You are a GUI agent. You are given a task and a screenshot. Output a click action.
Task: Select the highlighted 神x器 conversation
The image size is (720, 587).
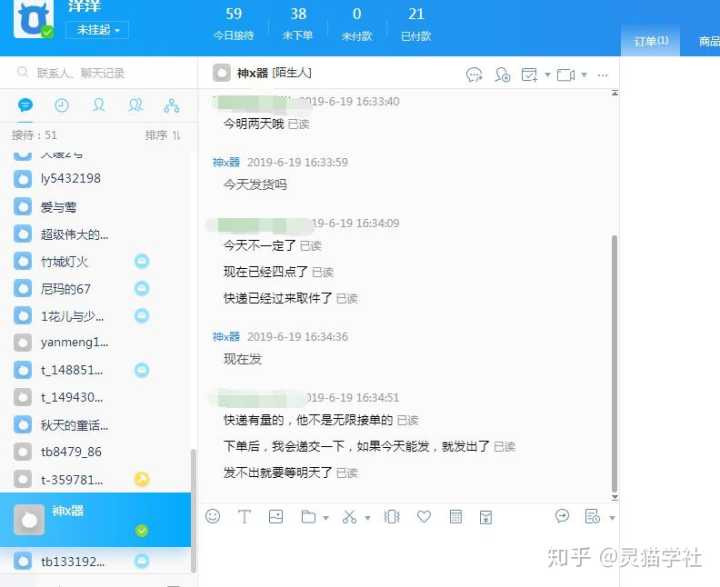tap(96, 519)
